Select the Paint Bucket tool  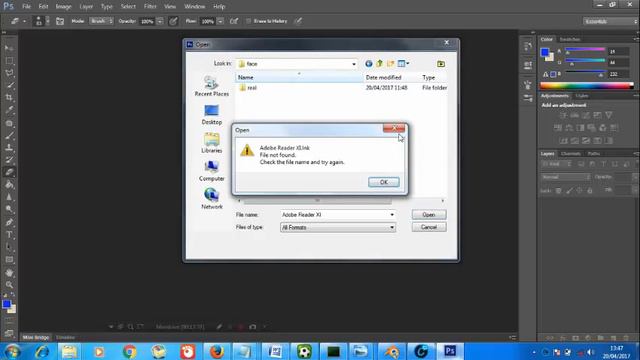point(9,184)
